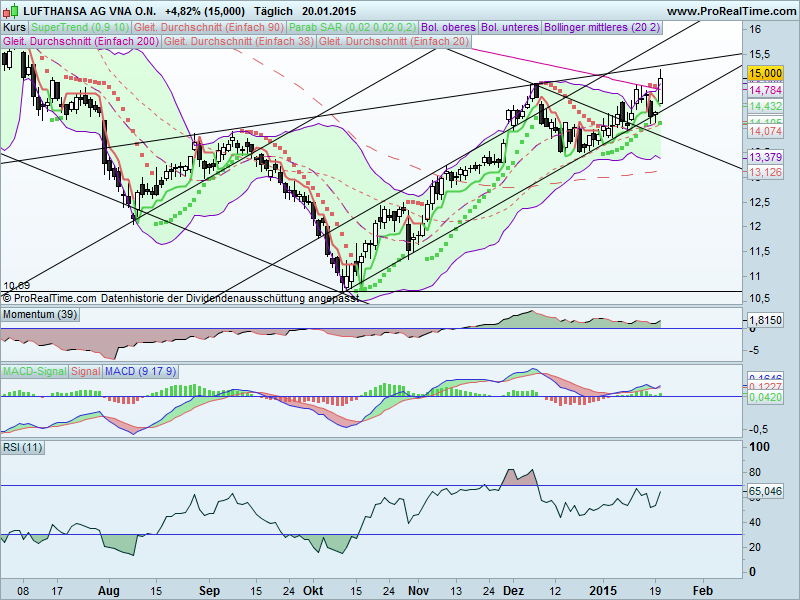Image resolution: width=800 pixels, height=600 pixels.
Task: Click the Bol. oberes label
Action: pos(448,28)
